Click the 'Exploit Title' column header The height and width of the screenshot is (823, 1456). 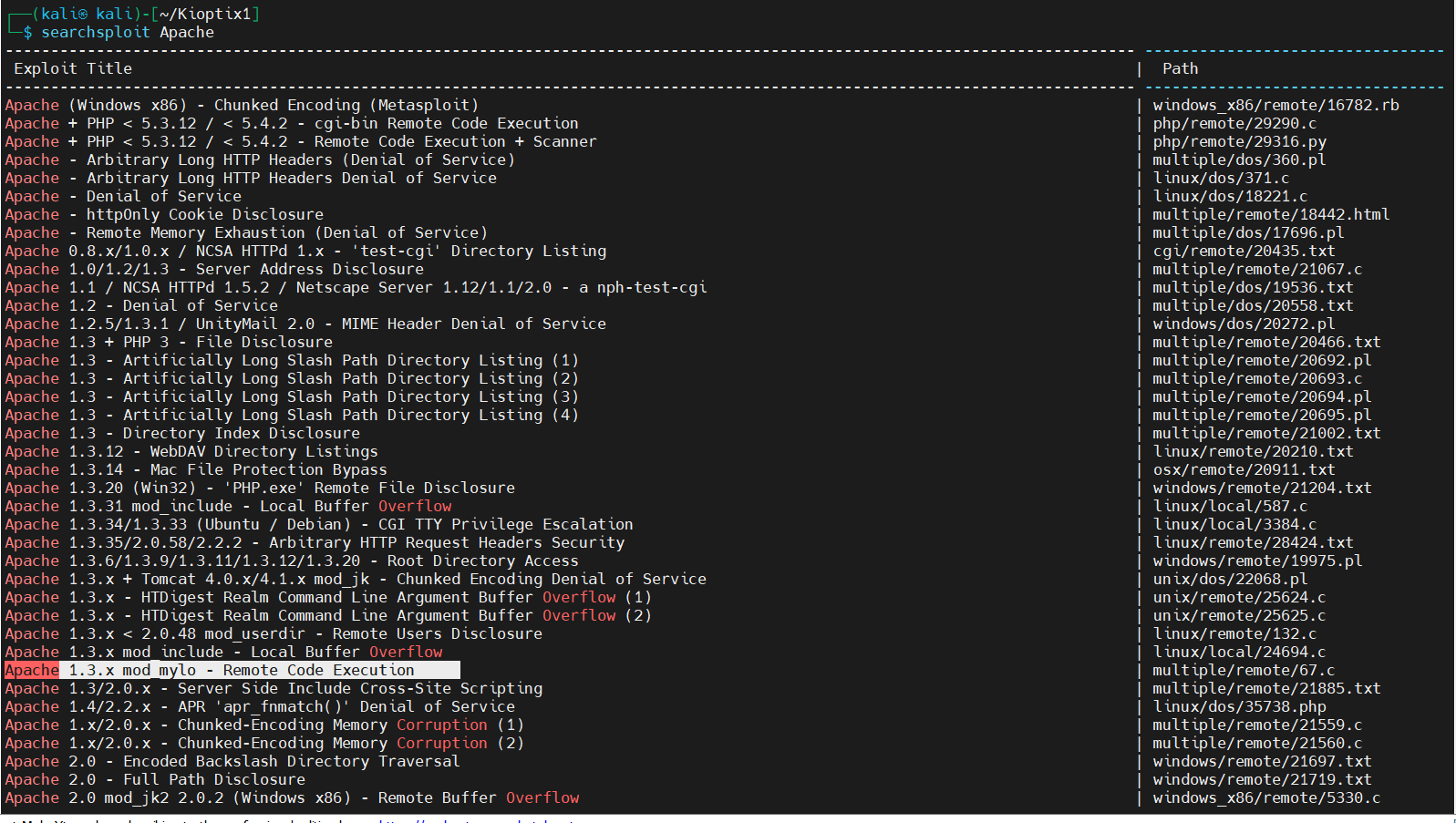click(73, 68)
